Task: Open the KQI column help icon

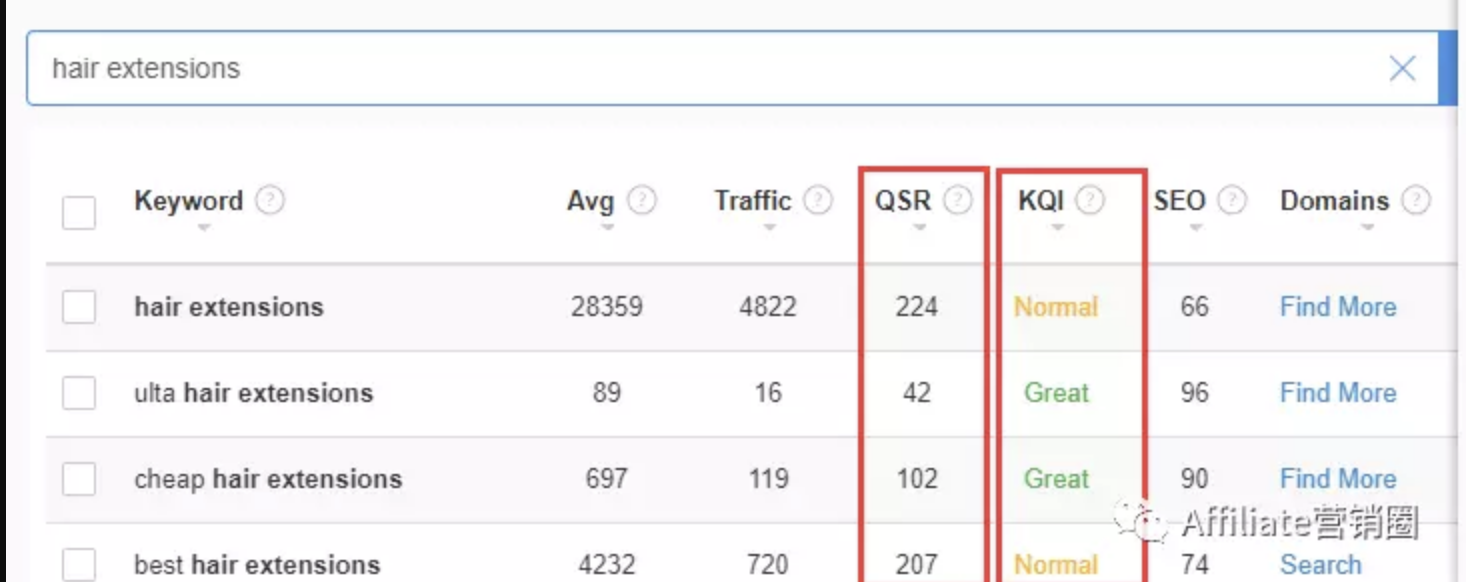Action: 1090,200
